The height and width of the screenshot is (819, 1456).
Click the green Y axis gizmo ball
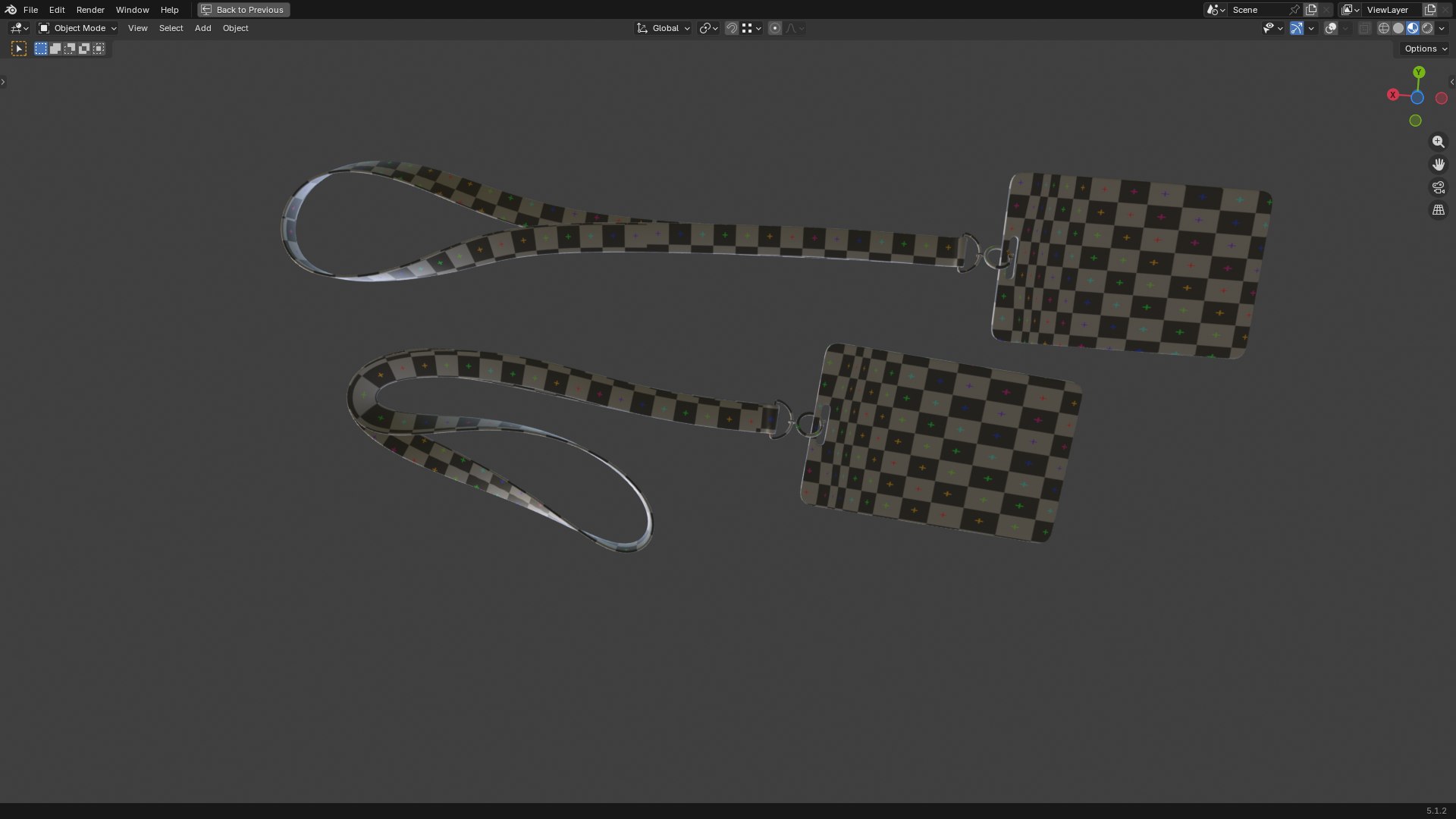[1419, 72]
